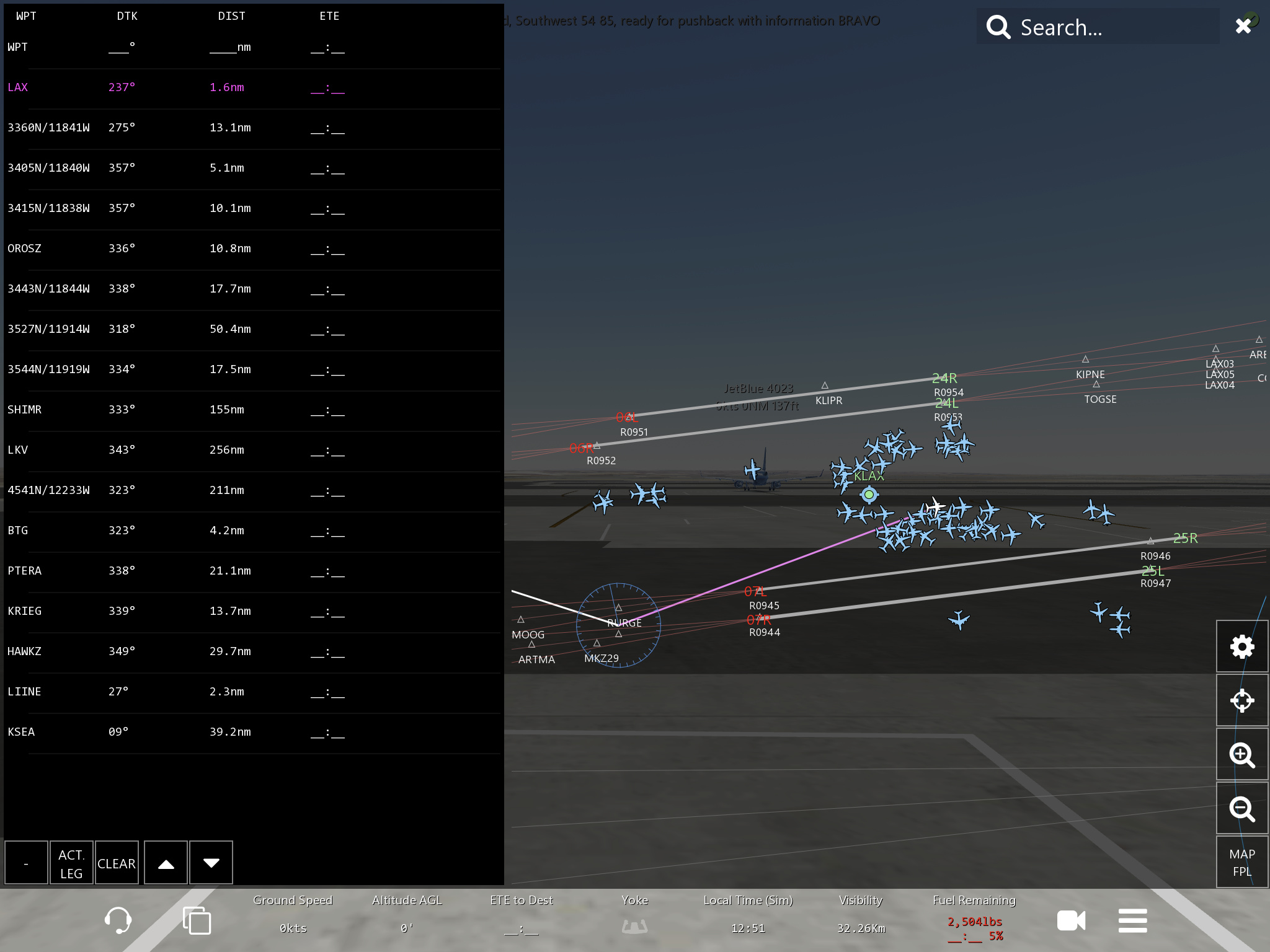Open the ATC headset icon
This screenshot has height=952, width=1270.
(x=118, y=920)
